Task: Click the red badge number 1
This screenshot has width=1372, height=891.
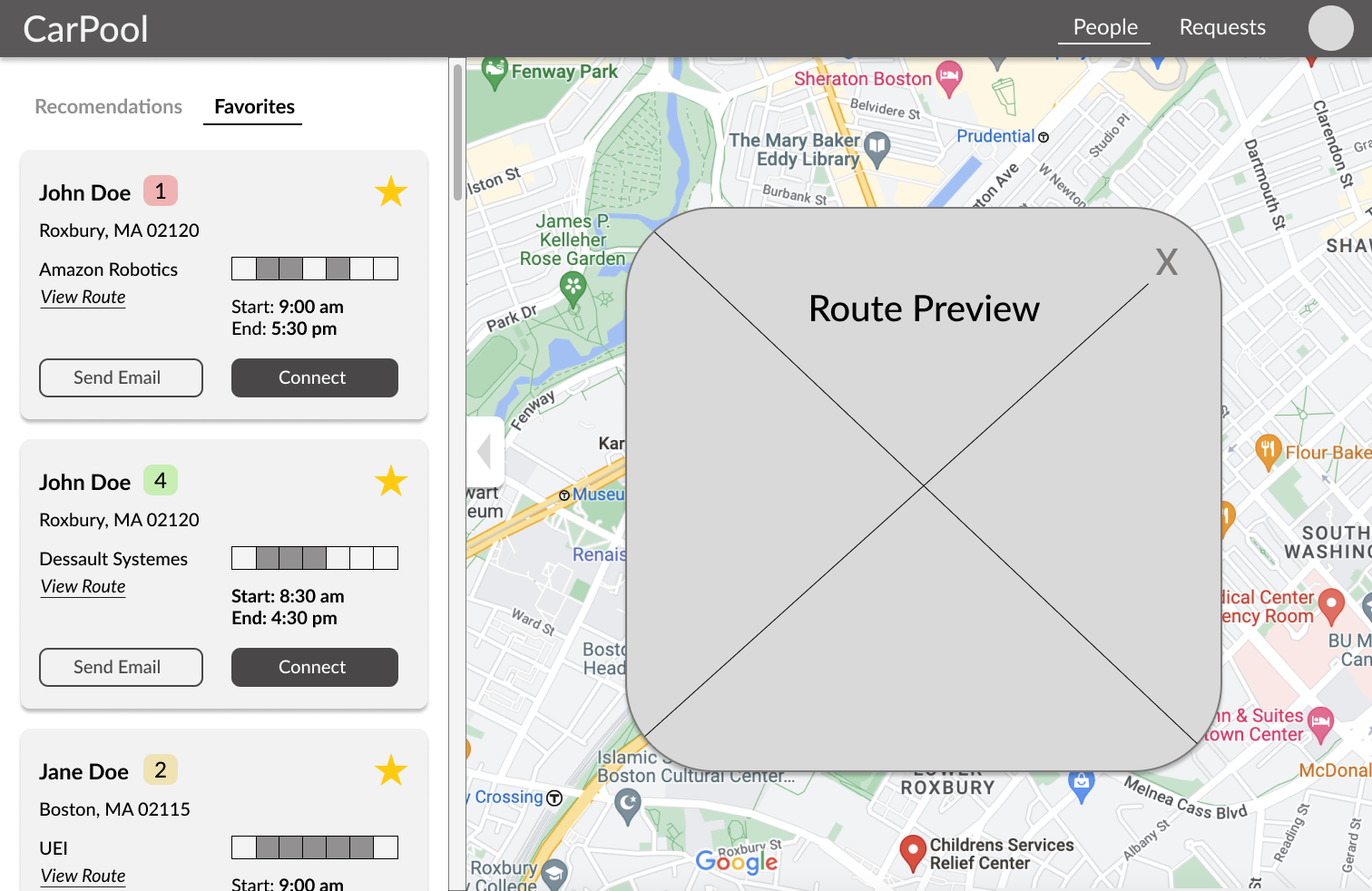Action: (x=161, y=191)
